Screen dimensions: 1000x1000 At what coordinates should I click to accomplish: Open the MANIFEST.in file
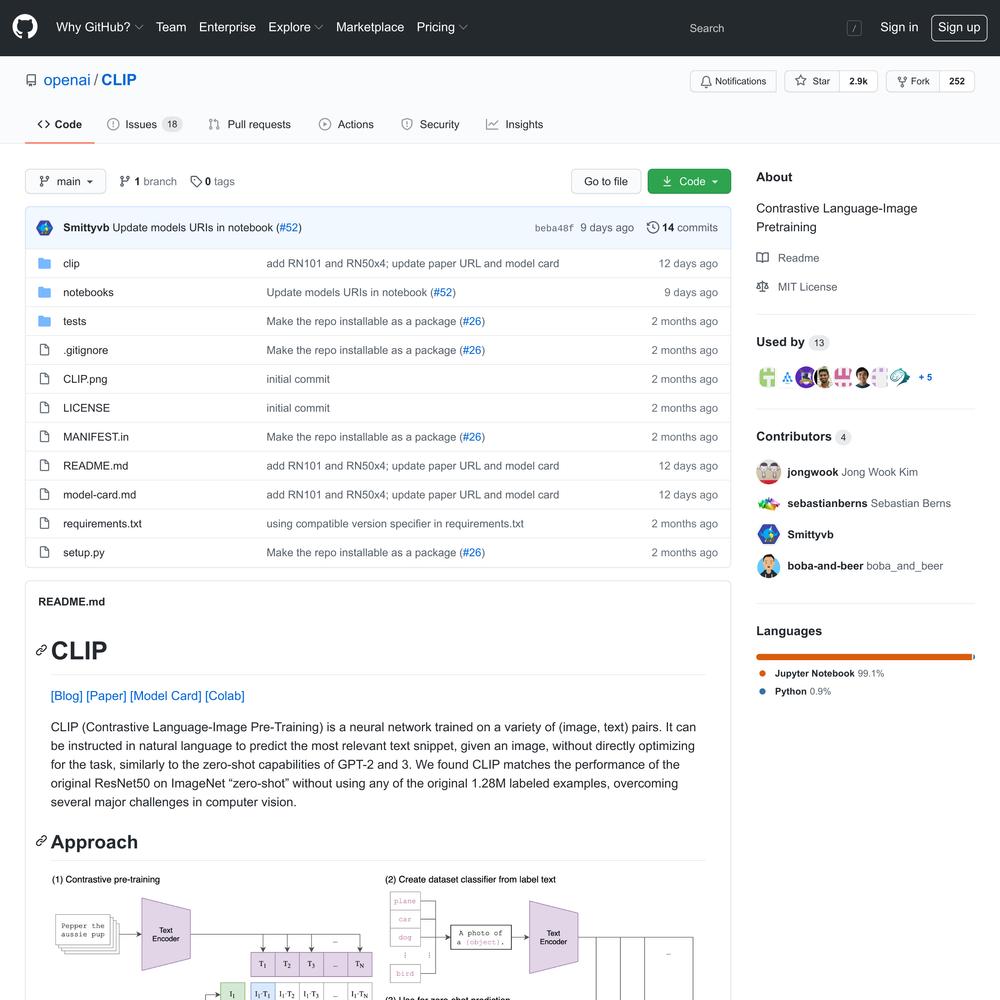[x=96, y=437]
